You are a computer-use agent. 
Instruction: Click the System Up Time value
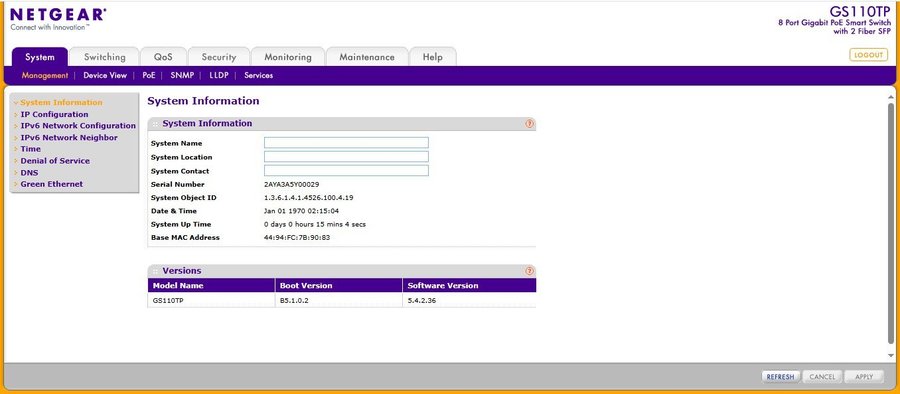pyautogui.click(x=315, y=224)
